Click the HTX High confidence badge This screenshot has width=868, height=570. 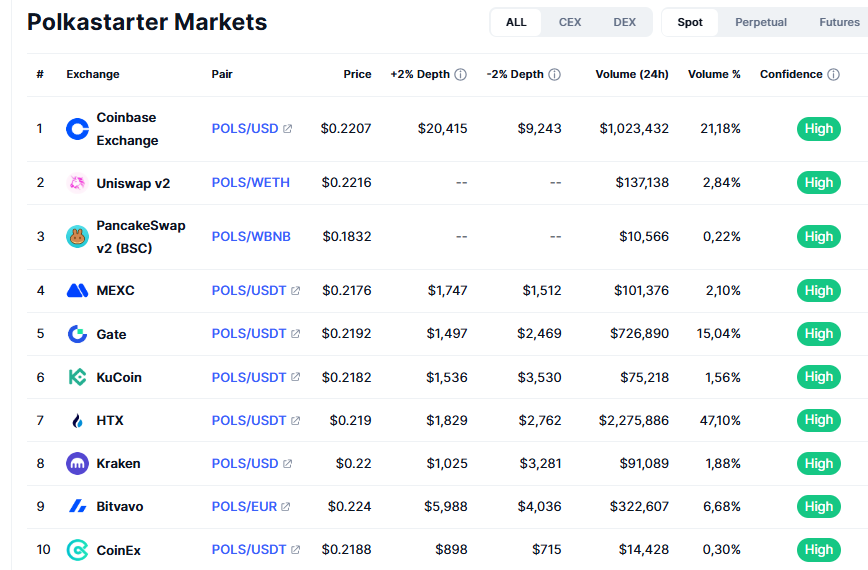(818, 421)
